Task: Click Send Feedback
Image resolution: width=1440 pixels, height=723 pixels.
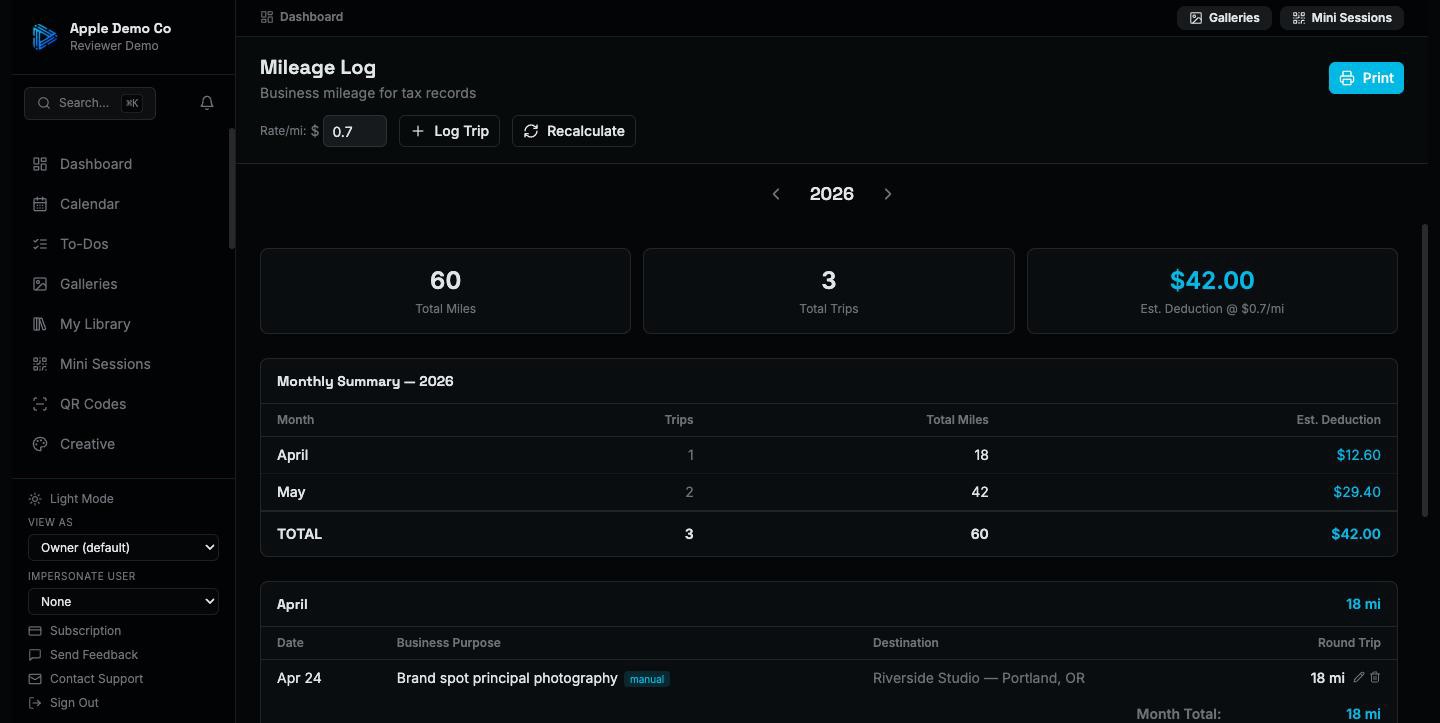Action: (x=83, y=655)
